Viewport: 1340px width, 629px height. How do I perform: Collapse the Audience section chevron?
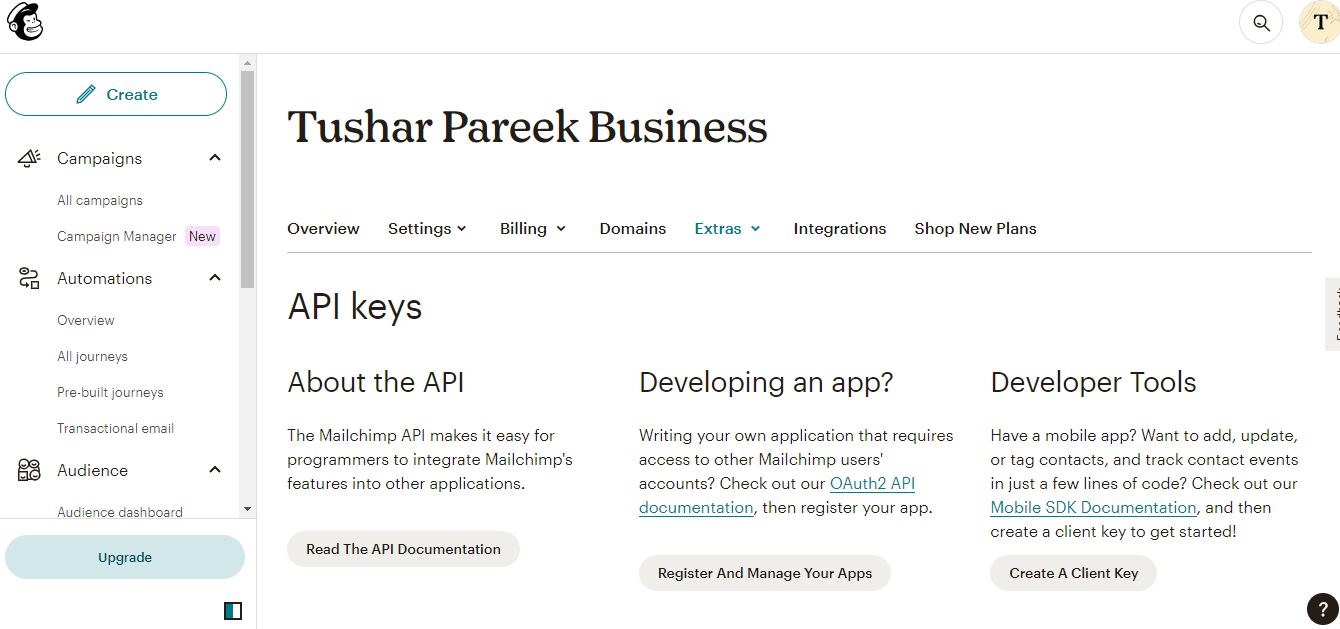pos(215,470)
